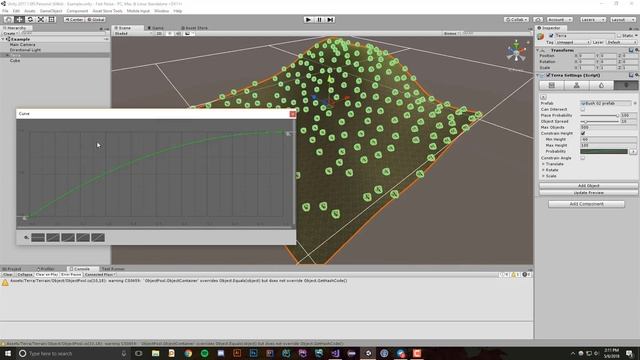640x360 pixels.
Task: Open first Terra Settings toolbar tab
Action: [551, 85]
